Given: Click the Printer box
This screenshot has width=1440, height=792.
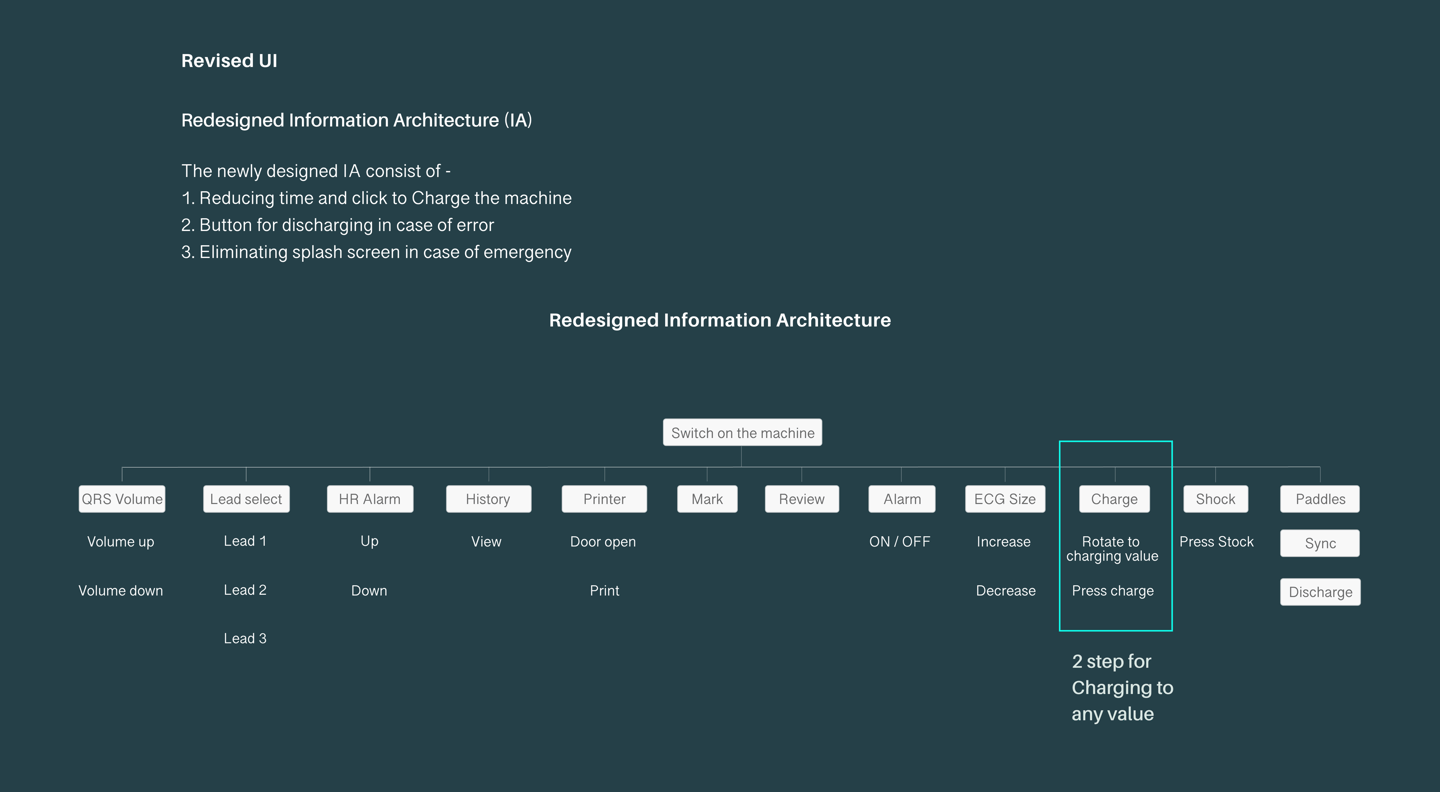Looking at the screenshot, I should [x=604, y=499].
